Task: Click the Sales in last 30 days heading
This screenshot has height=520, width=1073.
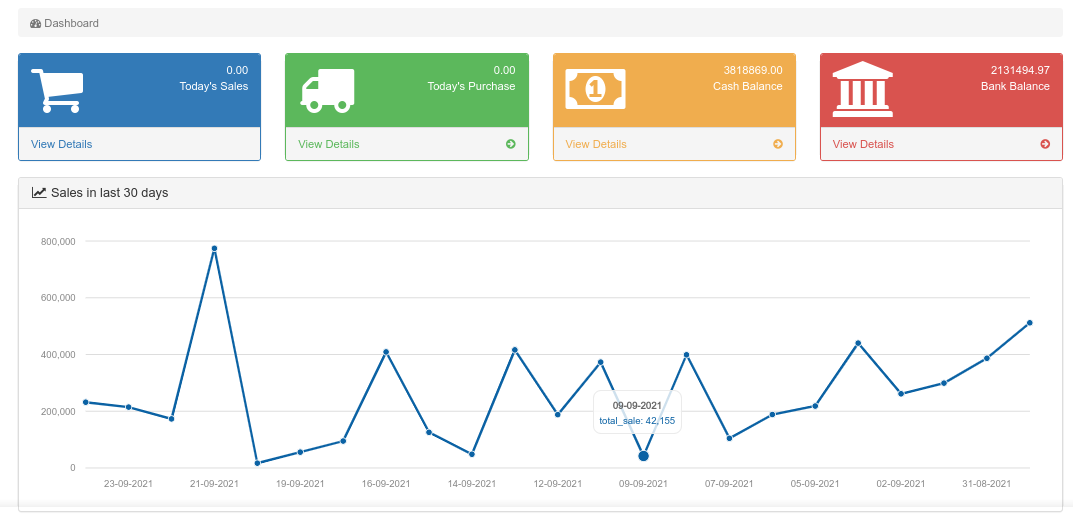Action: [109, 193]
